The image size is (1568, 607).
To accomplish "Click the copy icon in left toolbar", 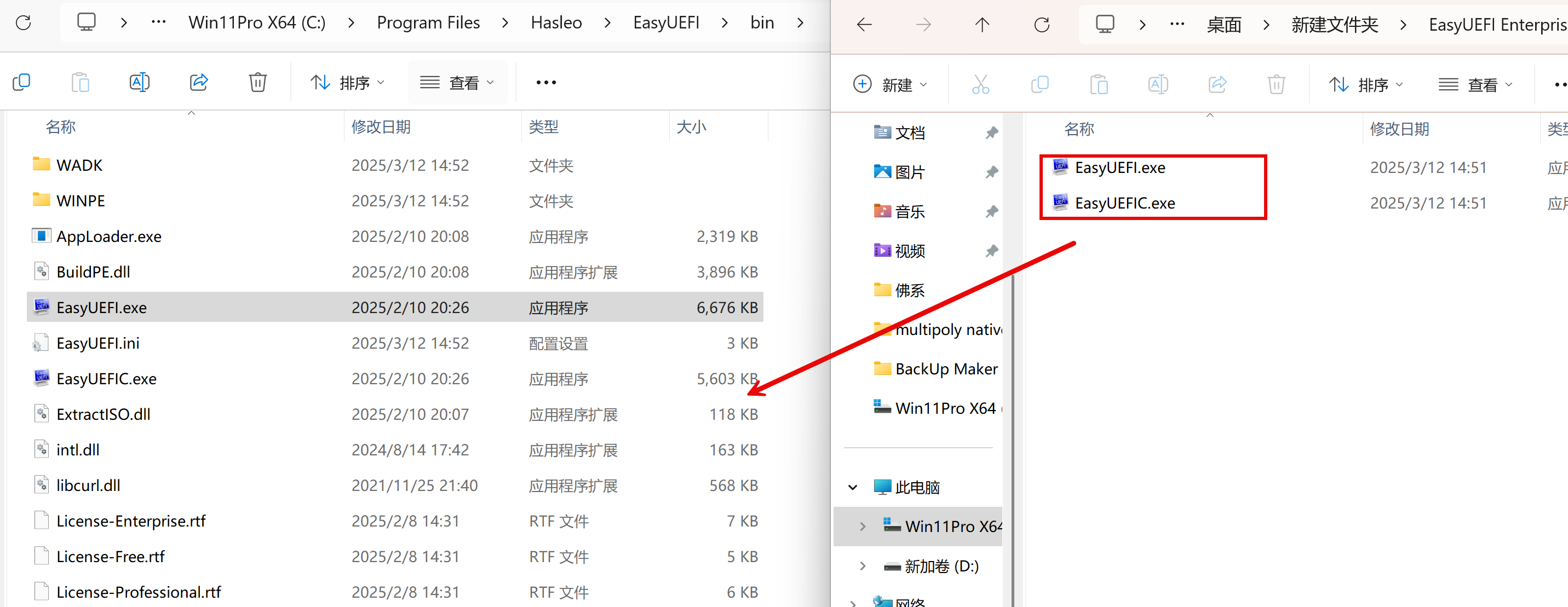I will point(21,82).
